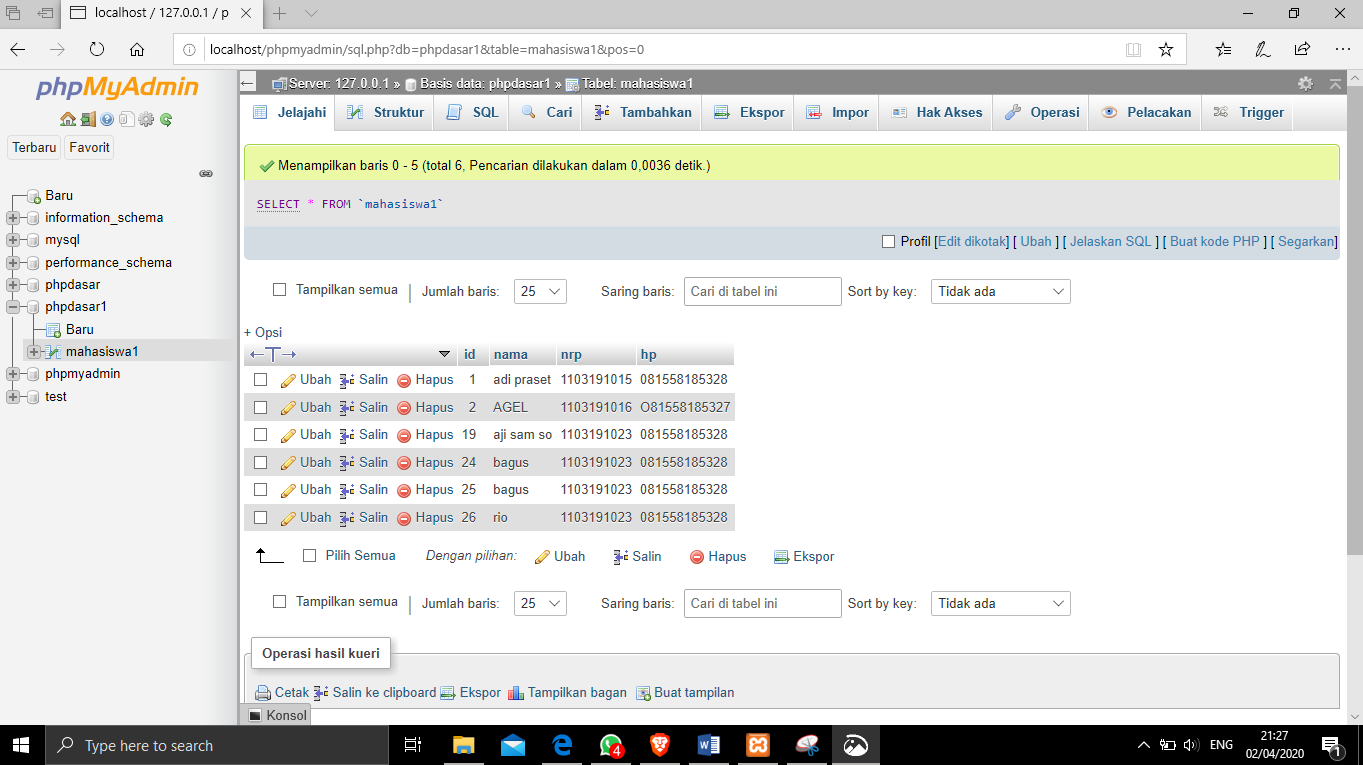Click the pencil Ubah icon for adi praset
Viewport: 1363px width, 765px height.
pos(288,381)
